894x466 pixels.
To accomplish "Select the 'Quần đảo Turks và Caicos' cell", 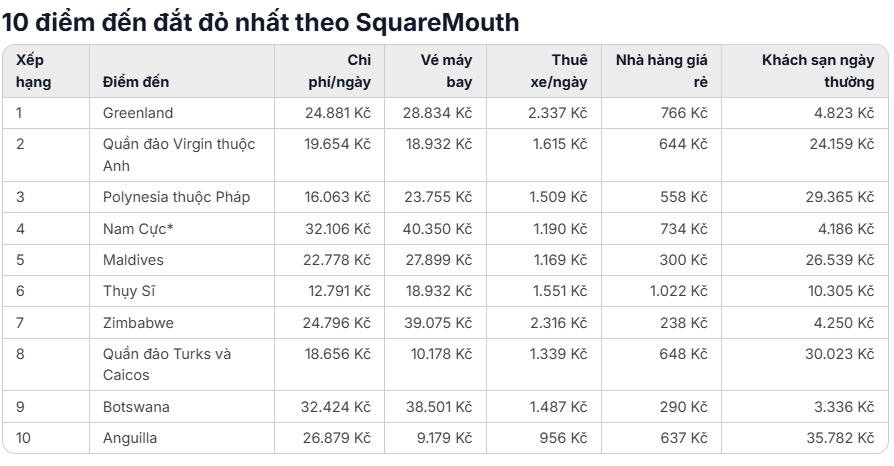I will coord(182,364).
